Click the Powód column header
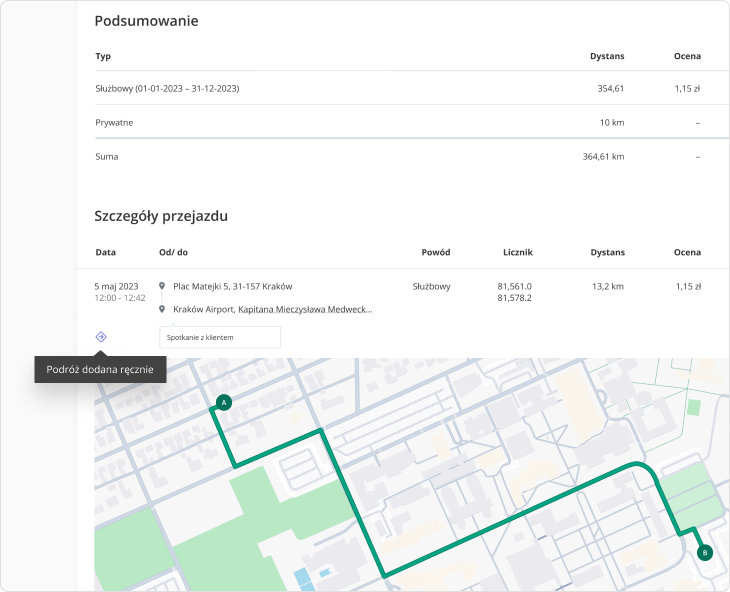 point(436,252)
